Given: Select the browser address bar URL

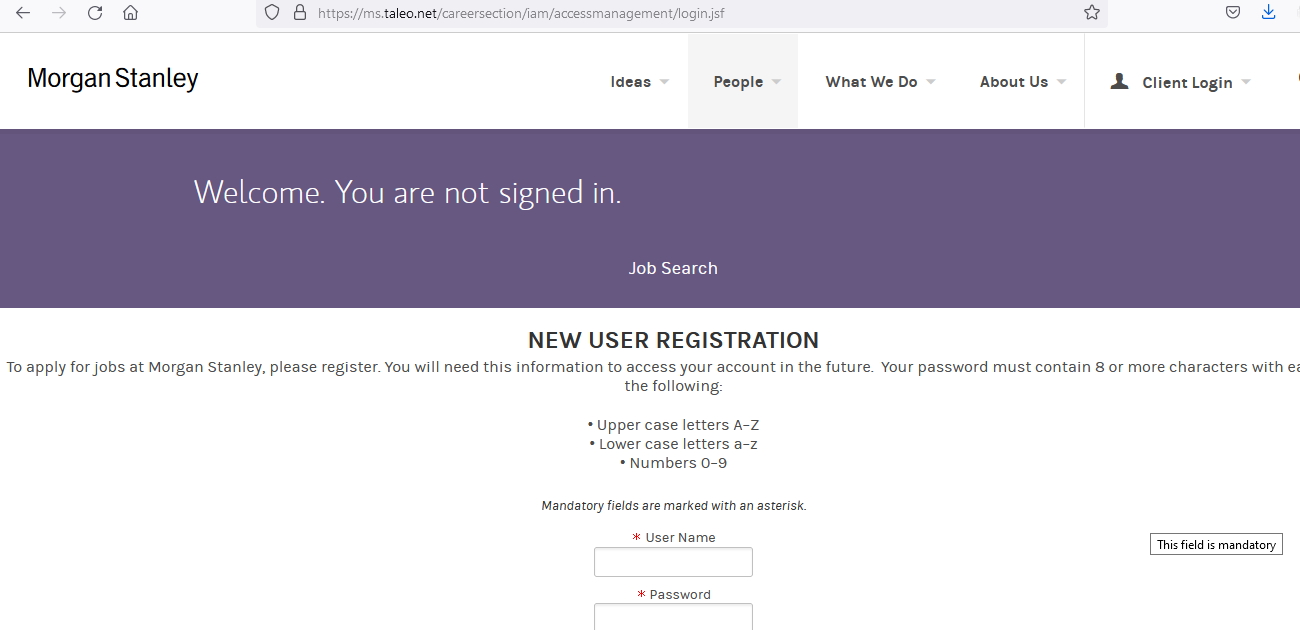Looking at the screenshot, I should 520,13.
